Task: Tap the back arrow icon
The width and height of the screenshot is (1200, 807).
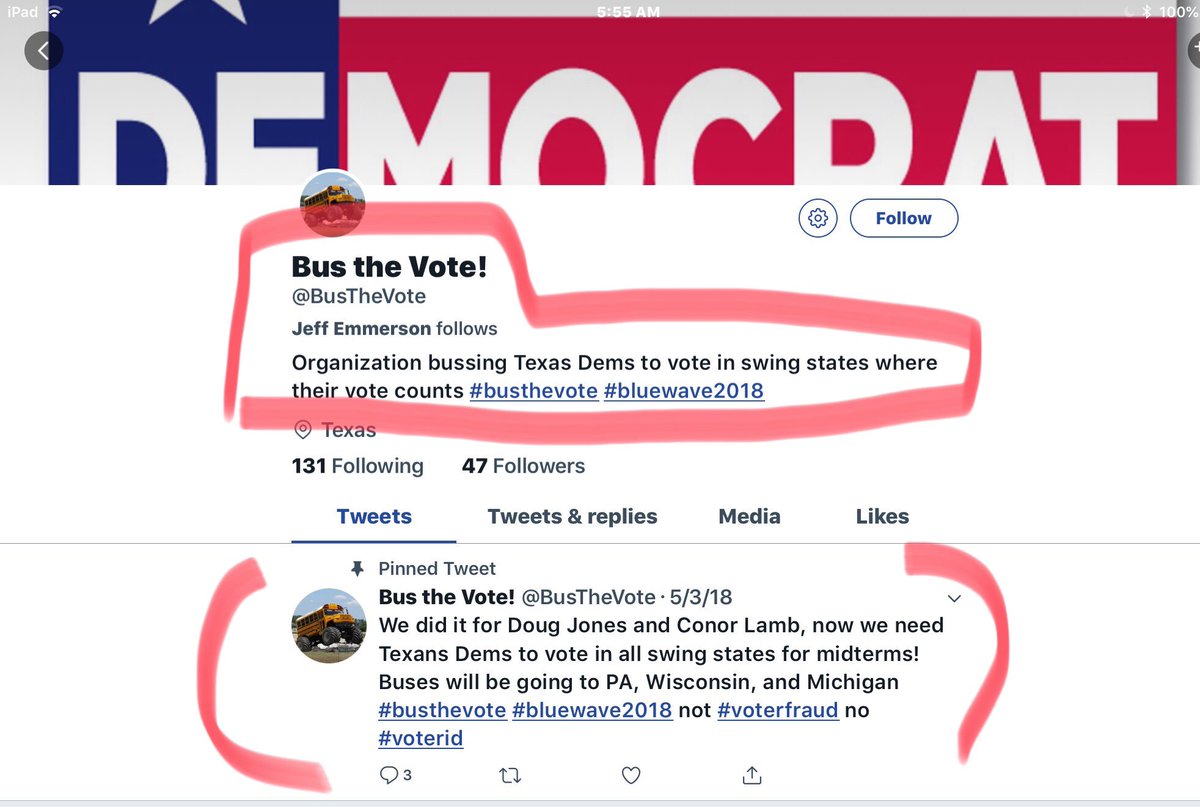Action: (44, 49)
